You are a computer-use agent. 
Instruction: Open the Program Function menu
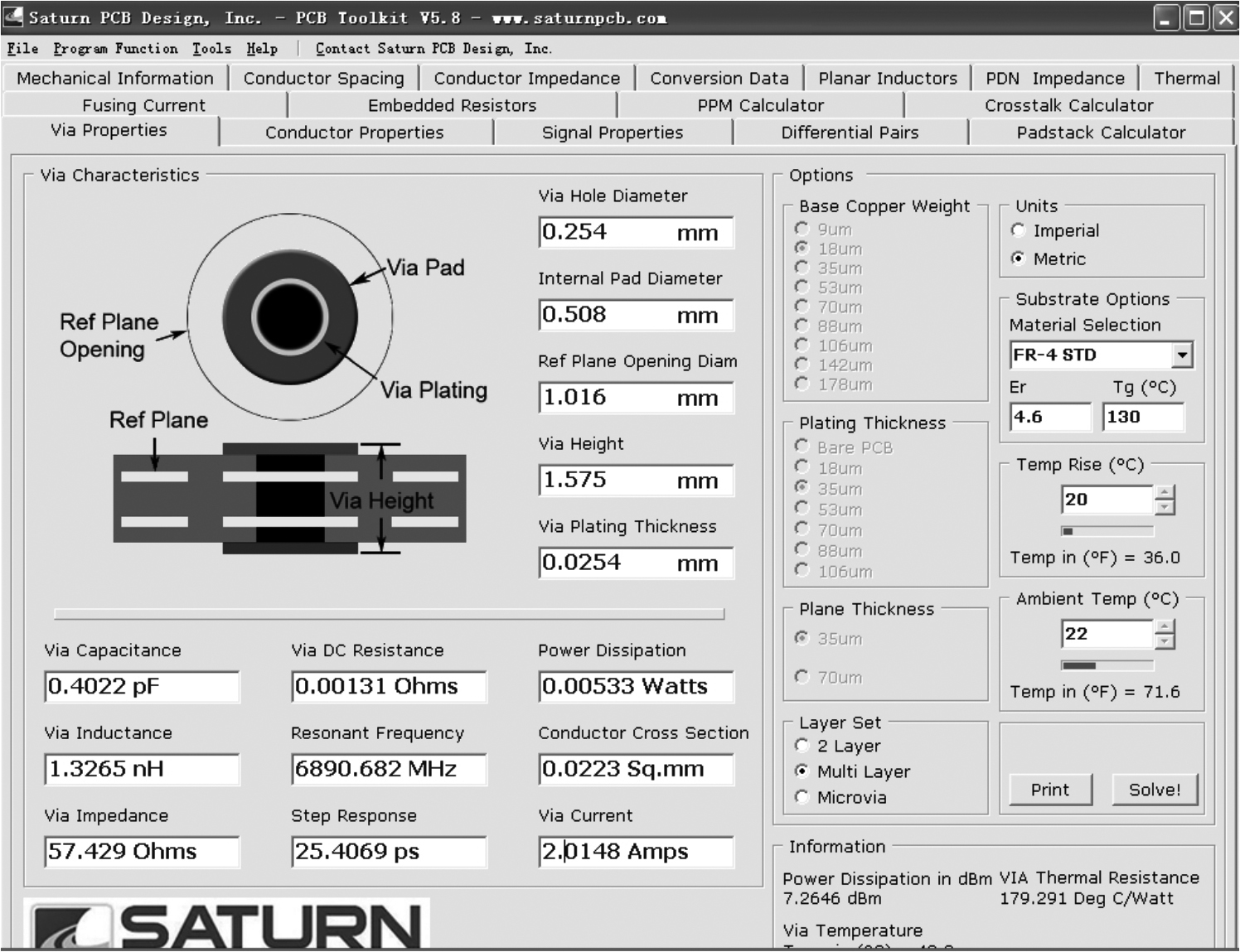pyautogui.click(x=115, y=49)
